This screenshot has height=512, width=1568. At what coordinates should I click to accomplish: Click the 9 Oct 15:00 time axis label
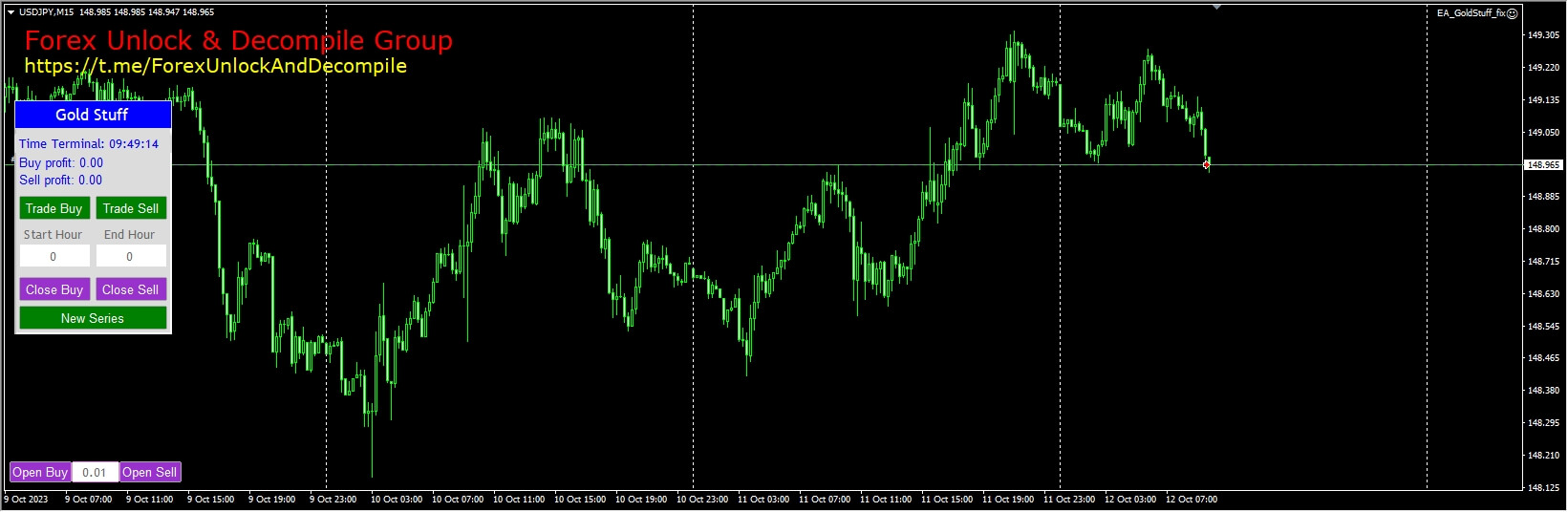tap(210, 500)
